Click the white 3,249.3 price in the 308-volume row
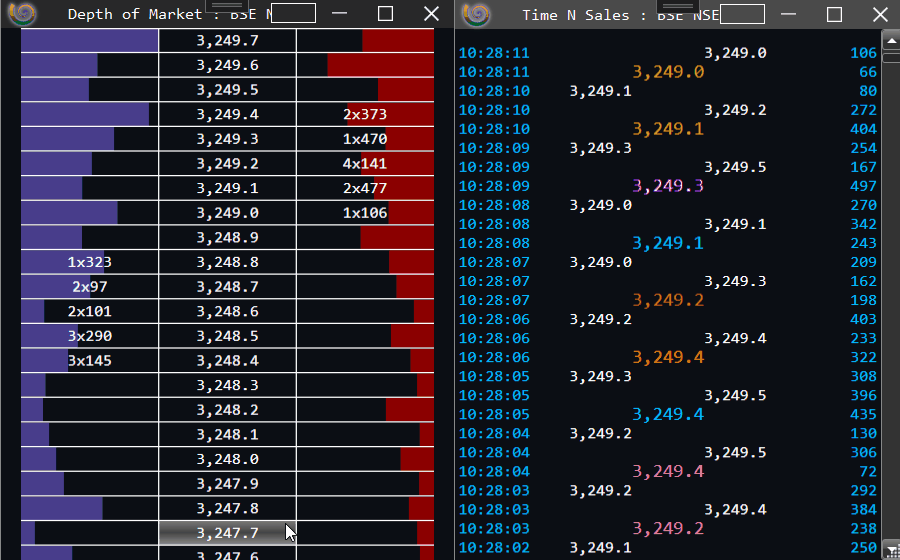 tap(600, 376)
